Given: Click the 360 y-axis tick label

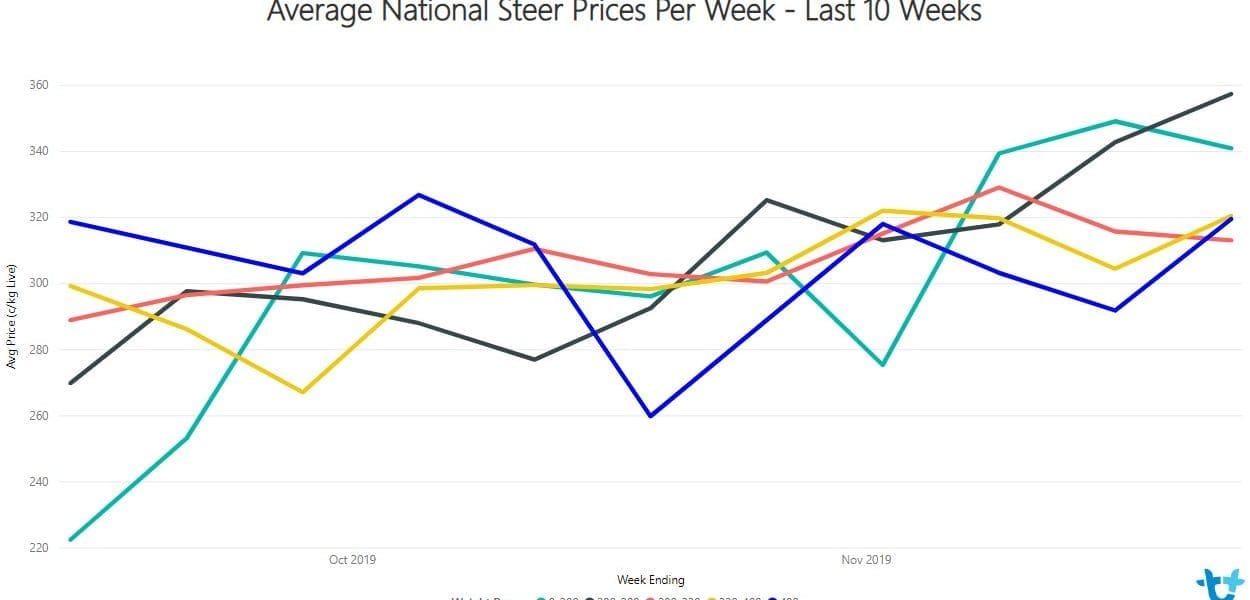Looking at the screenshot, I should coord(37,85).
